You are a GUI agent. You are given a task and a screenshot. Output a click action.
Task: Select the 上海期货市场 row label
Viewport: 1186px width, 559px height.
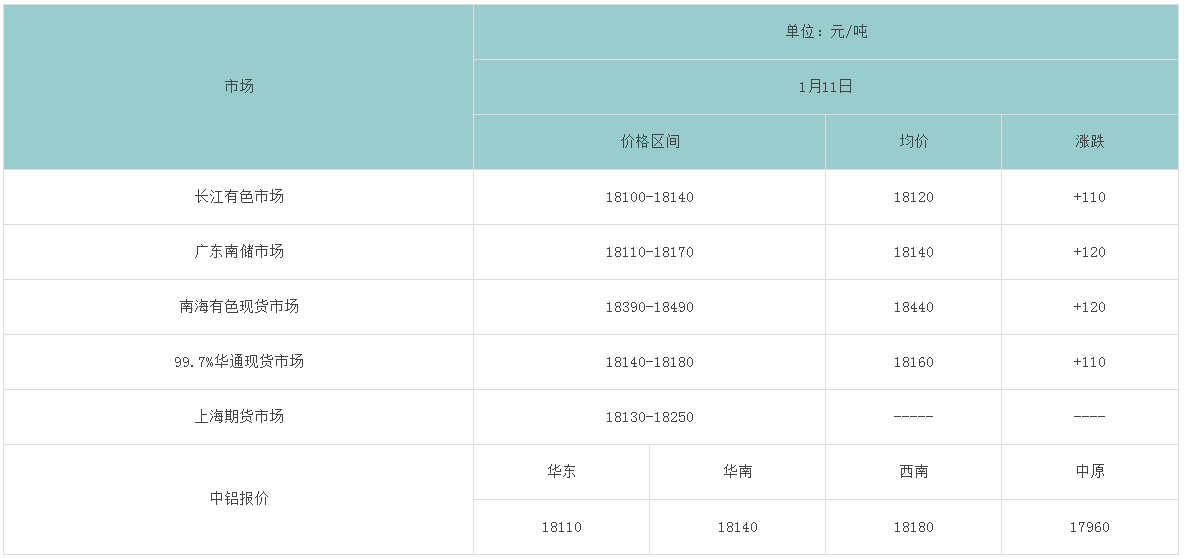(239, 417)
